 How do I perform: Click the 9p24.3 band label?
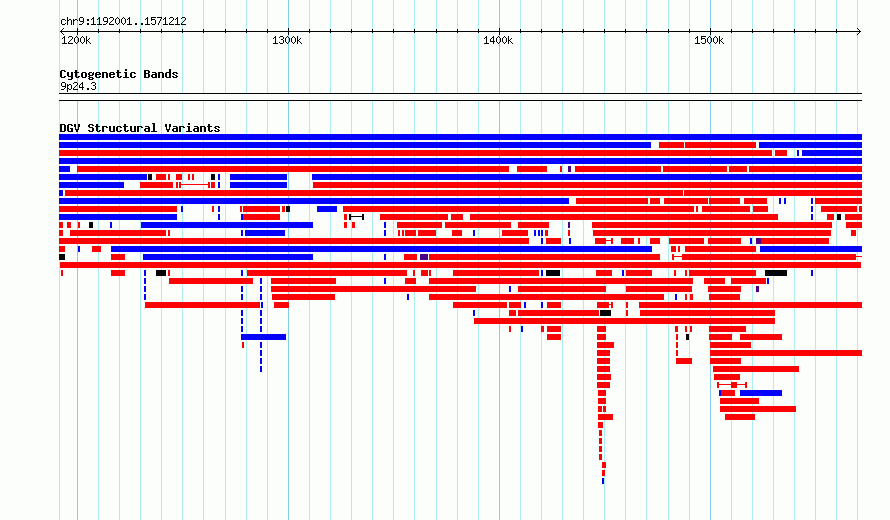(78, 87)
